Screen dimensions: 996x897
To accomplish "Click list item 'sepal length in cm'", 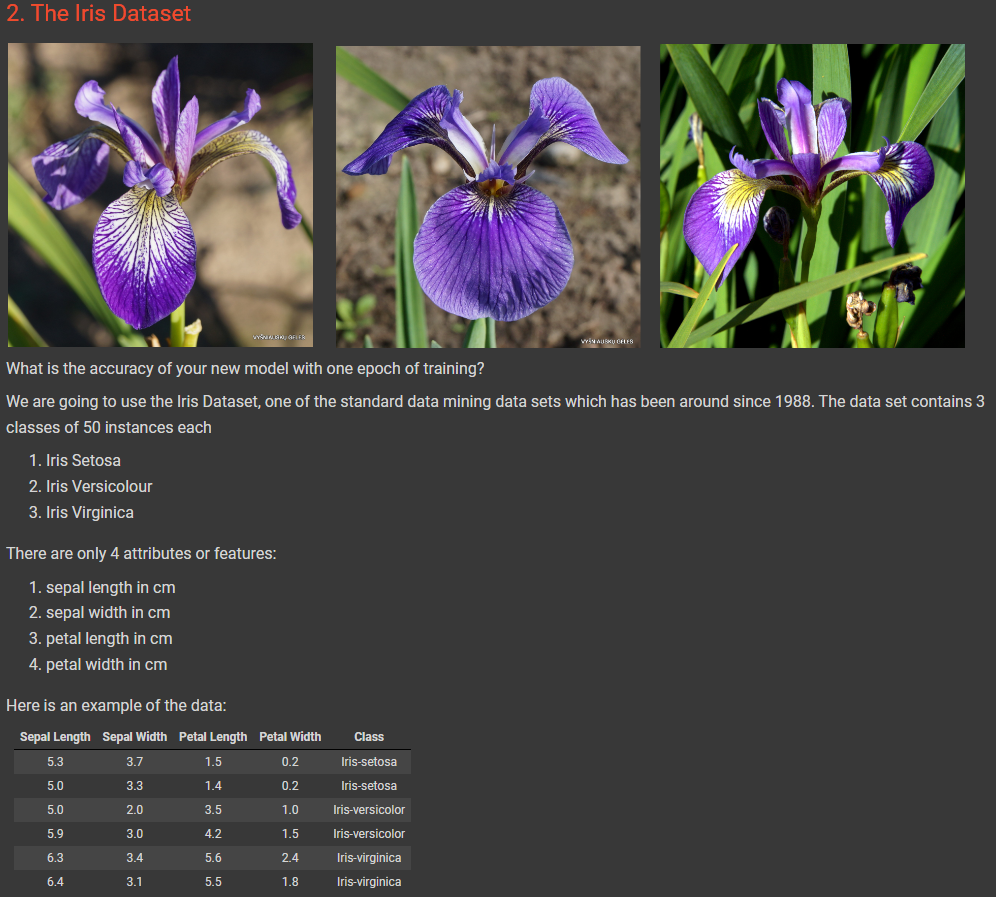I will tap(111, 588).
